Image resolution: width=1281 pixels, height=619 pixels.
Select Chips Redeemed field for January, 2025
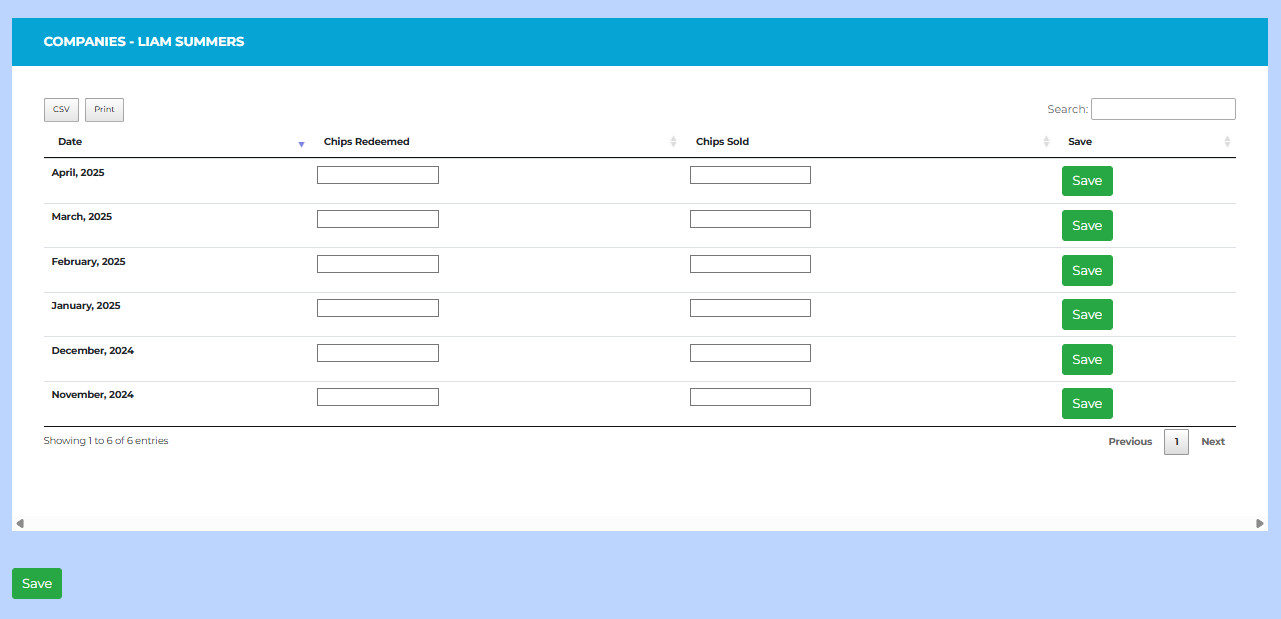(377, 308)
